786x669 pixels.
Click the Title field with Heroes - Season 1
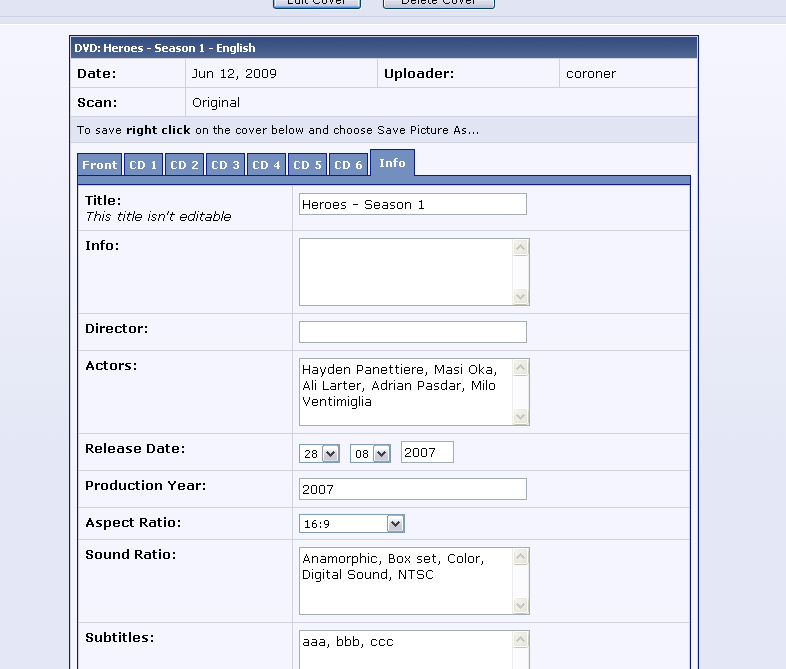tap(412, 204)
